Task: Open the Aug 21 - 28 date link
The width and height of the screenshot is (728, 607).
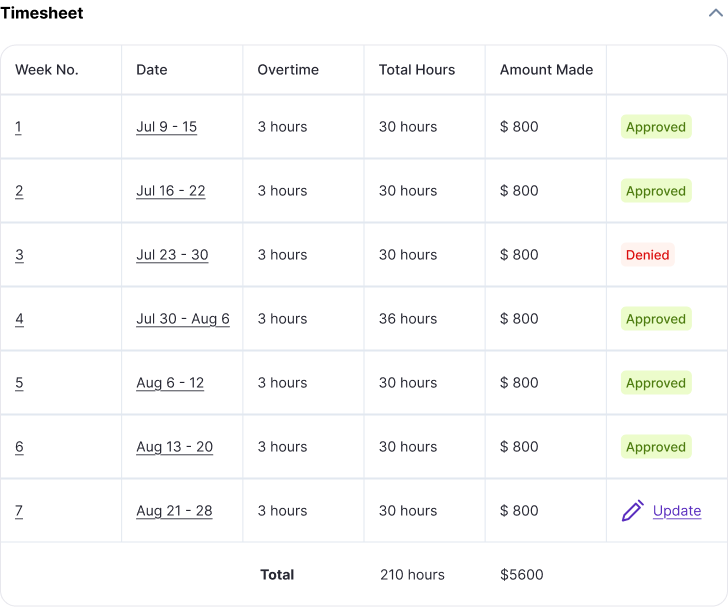Action: tap(174, 511)
